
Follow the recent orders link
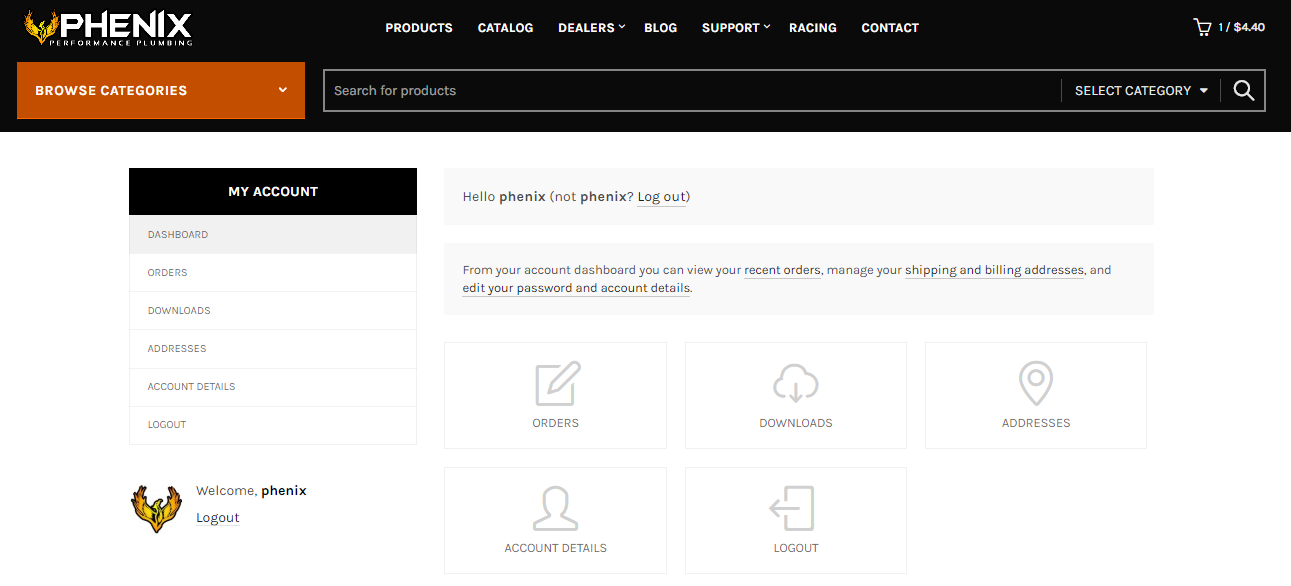[x=782, y=270]
